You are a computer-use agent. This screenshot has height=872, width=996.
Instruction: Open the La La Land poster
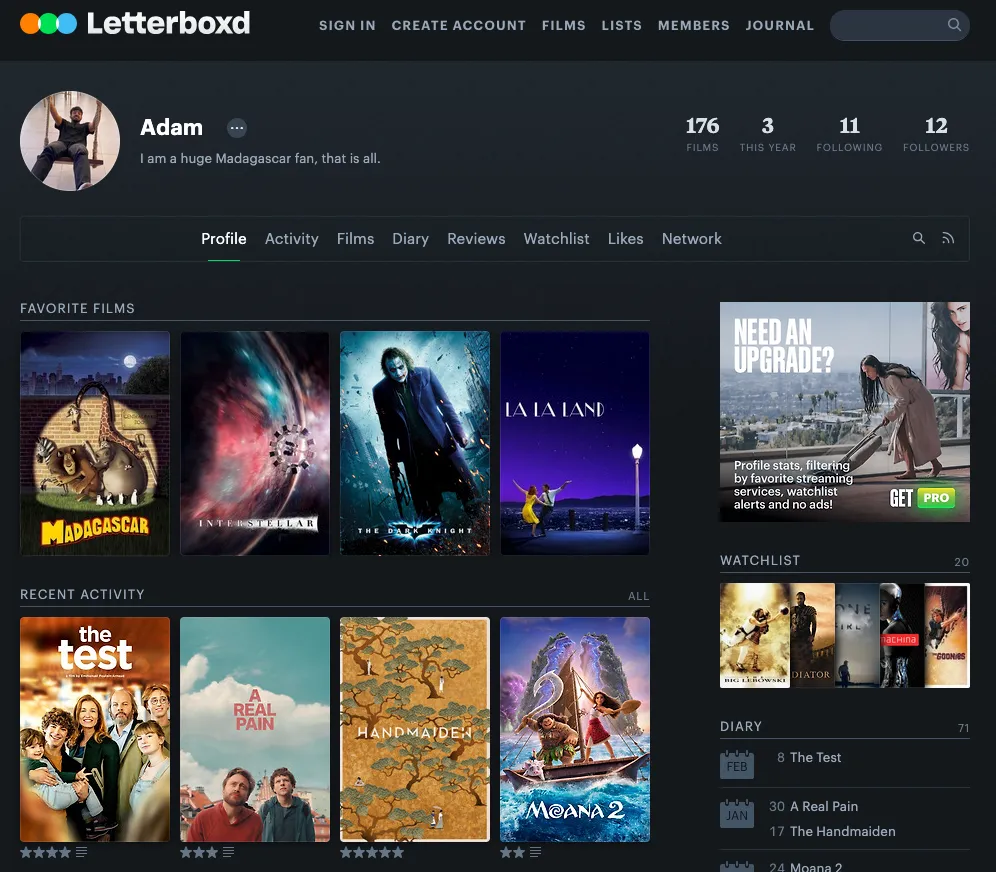coord(575,443)
